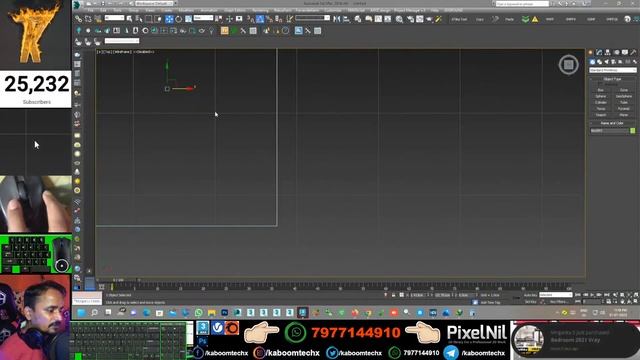Open the Curve Editor
Viewport: 640px width, 360px height.
click(x=378, y=19)
